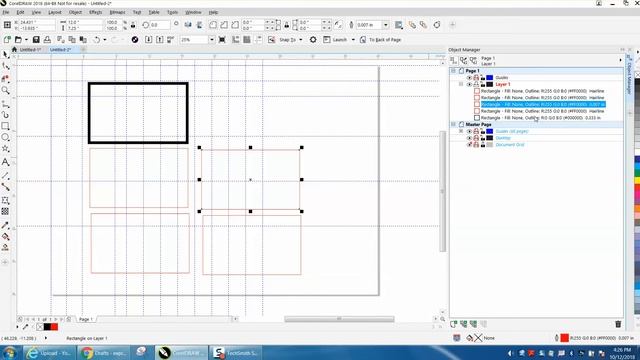Click the Import icon in toolbar
Viewport: 640px width, 360px height.
[x=149, y=40]
